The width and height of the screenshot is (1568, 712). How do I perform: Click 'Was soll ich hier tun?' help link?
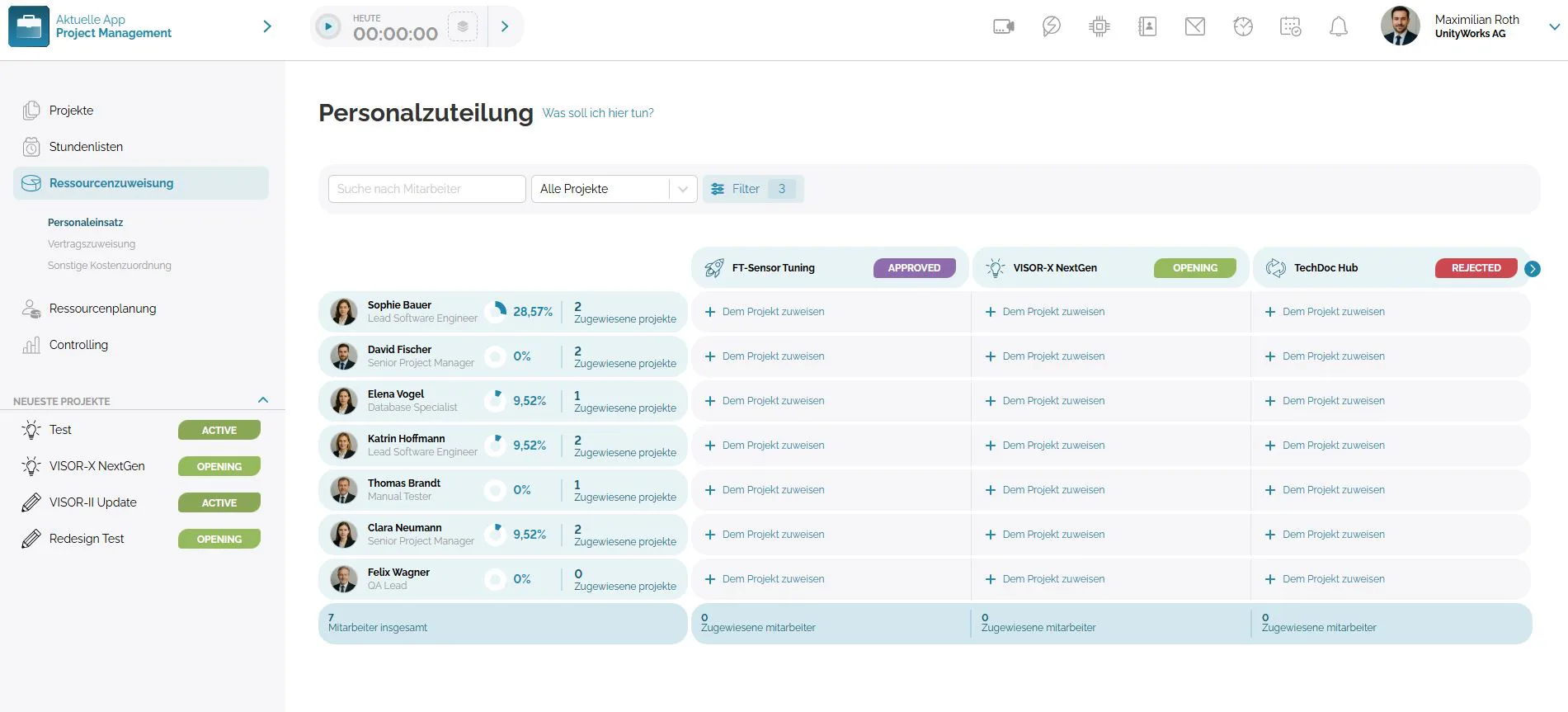(598, 113)
